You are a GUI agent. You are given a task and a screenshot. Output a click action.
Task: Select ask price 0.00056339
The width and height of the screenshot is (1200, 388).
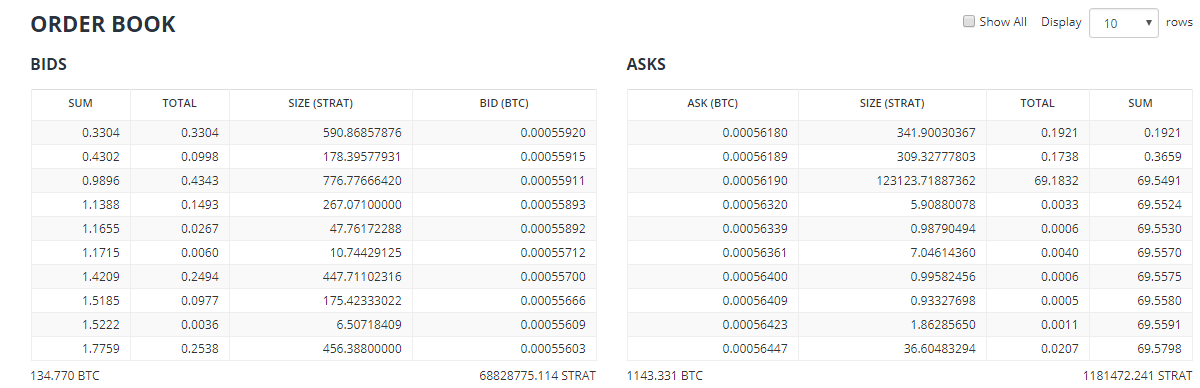[755, 229]
